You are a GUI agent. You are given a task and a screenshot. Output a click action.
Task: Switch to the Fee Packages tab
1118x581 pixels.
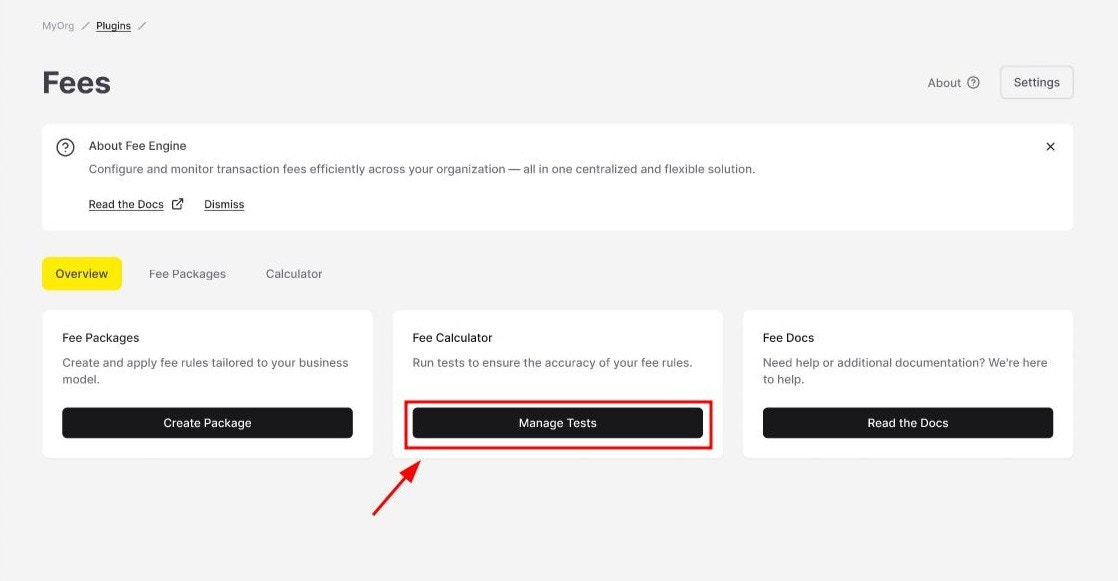[188, 274]
